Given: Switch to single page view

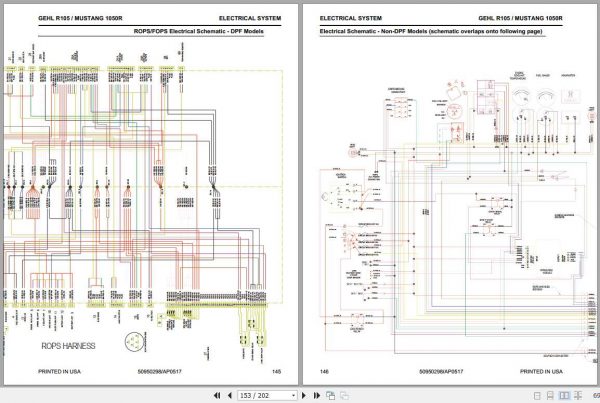Looking at the screenshot, I should click(x=537, y=396).
